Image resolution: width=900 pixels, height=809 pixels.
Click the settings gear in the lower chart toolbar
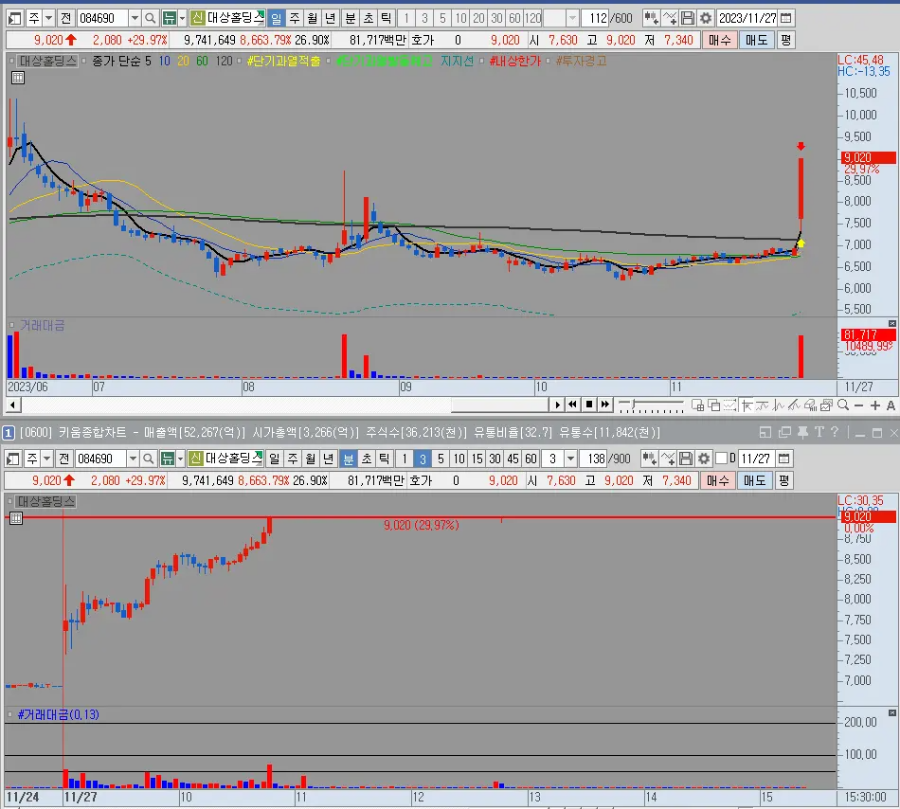pyautogui.click(x=704, y=459)
